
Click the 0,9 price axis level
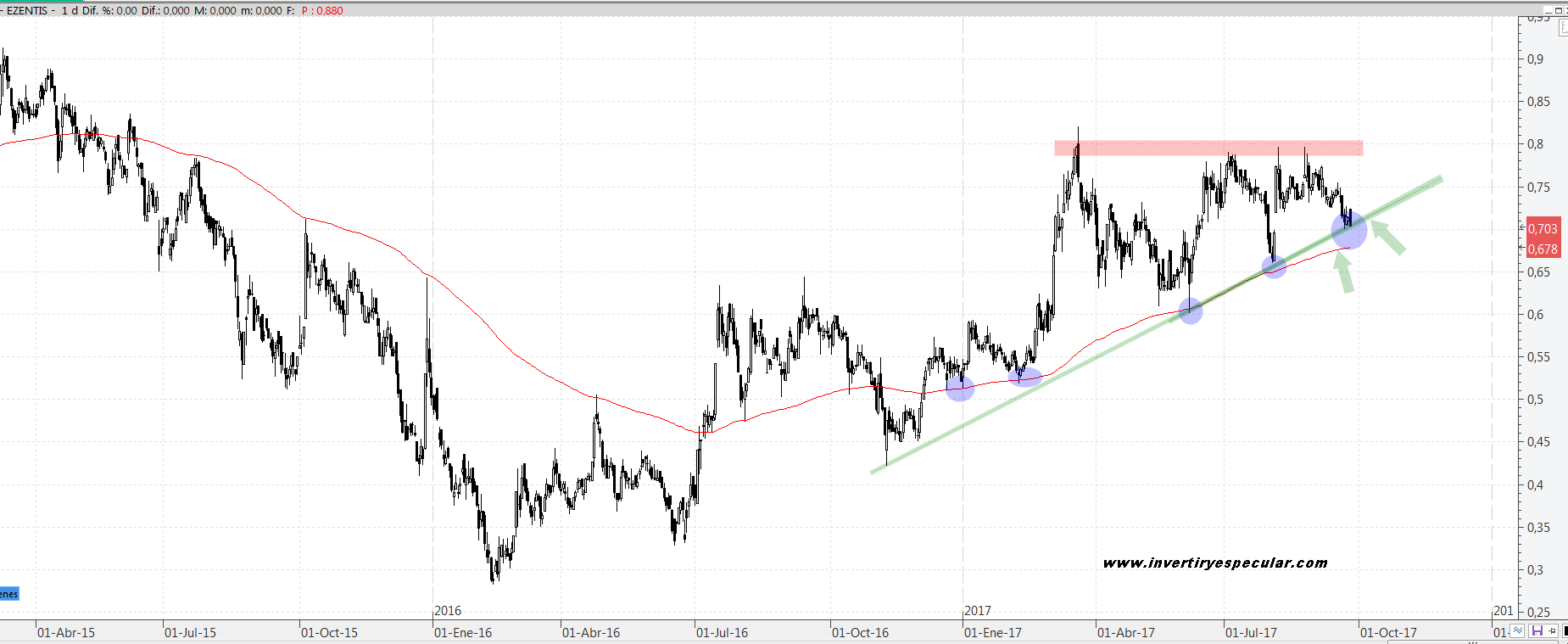point(1535,59)
